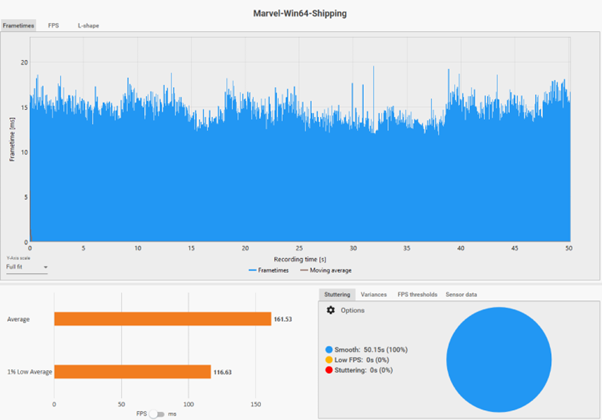Image resolution: width=602 pixels, height=420 pixels.
Task: Open the Y-Axis scale Full fit dropdown
Action: coord(27,267)
